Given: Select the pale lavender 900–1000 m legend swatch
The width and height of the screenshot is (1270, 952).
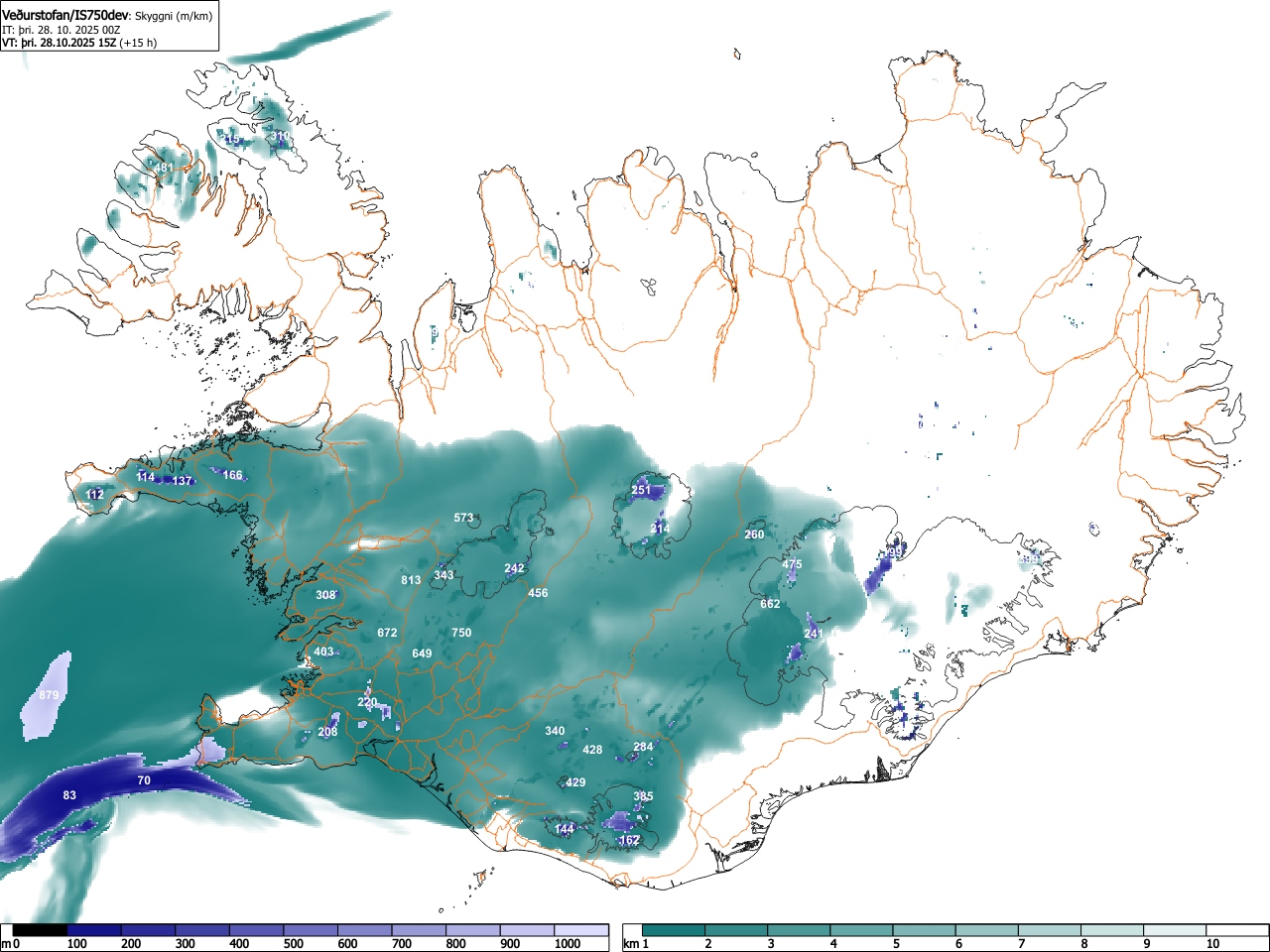Looking at the screenshot, I should click(527, 930).
